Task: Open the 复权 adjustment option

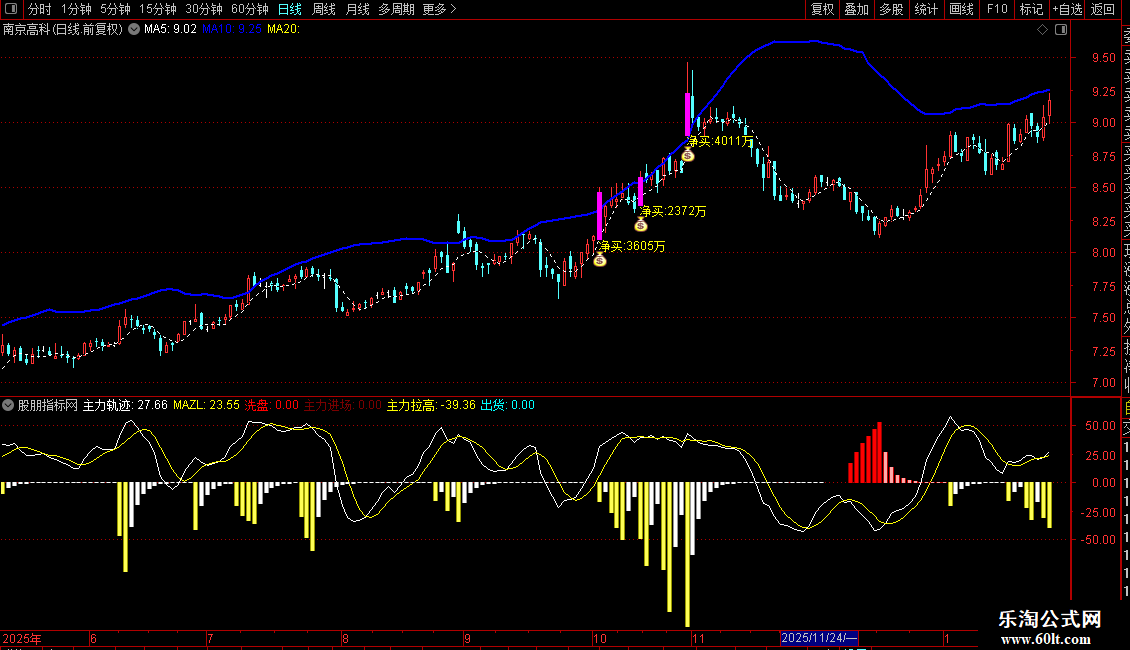Action: click(x=822, y=9)
